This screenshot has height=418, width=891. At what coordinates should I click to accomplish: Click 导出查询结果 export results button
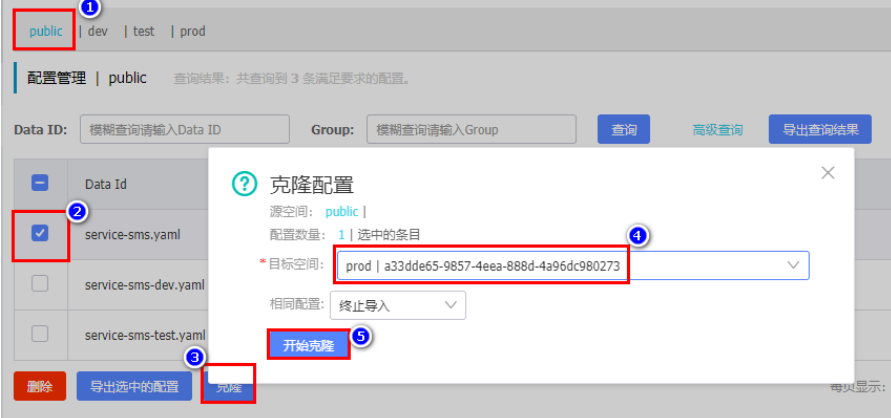click(820, 129)
